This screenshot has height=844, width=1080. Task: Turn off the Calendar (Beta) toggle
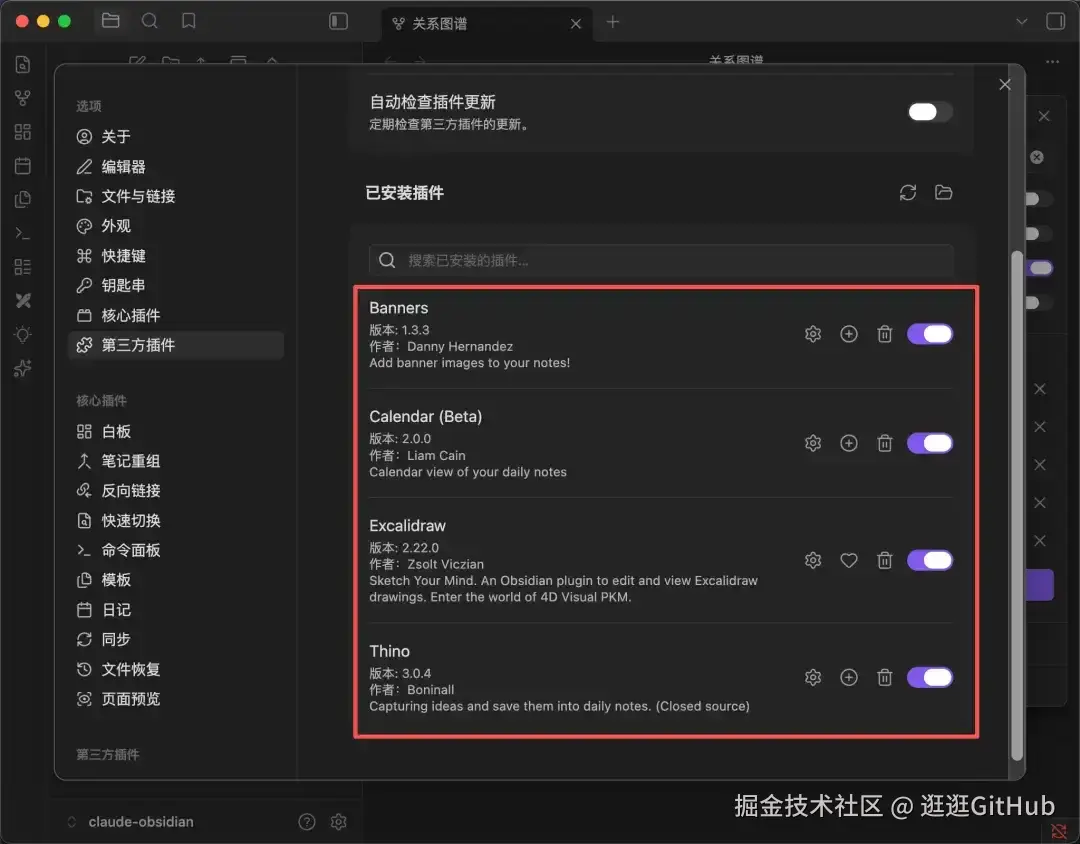coord(930,443)
